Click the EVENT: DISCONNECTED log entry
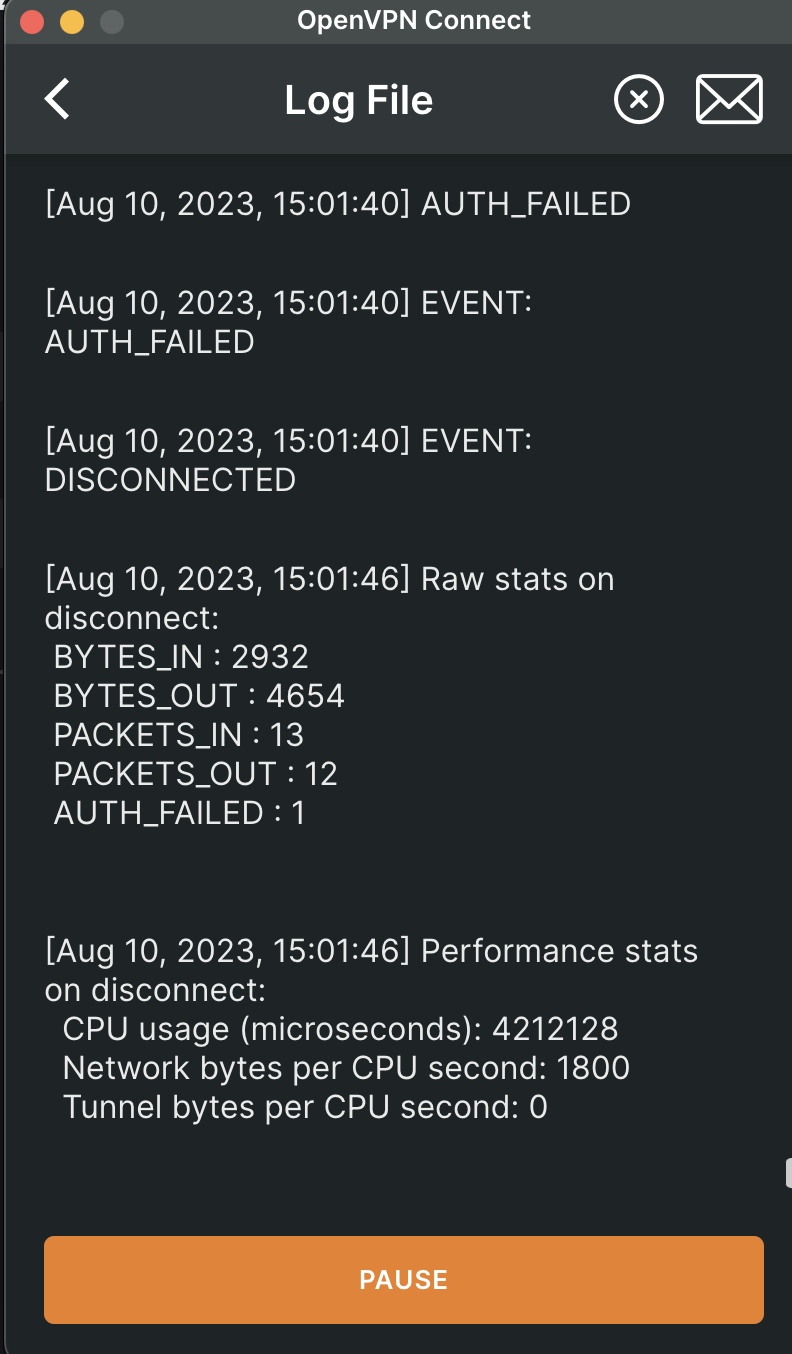 click(288, 460)
